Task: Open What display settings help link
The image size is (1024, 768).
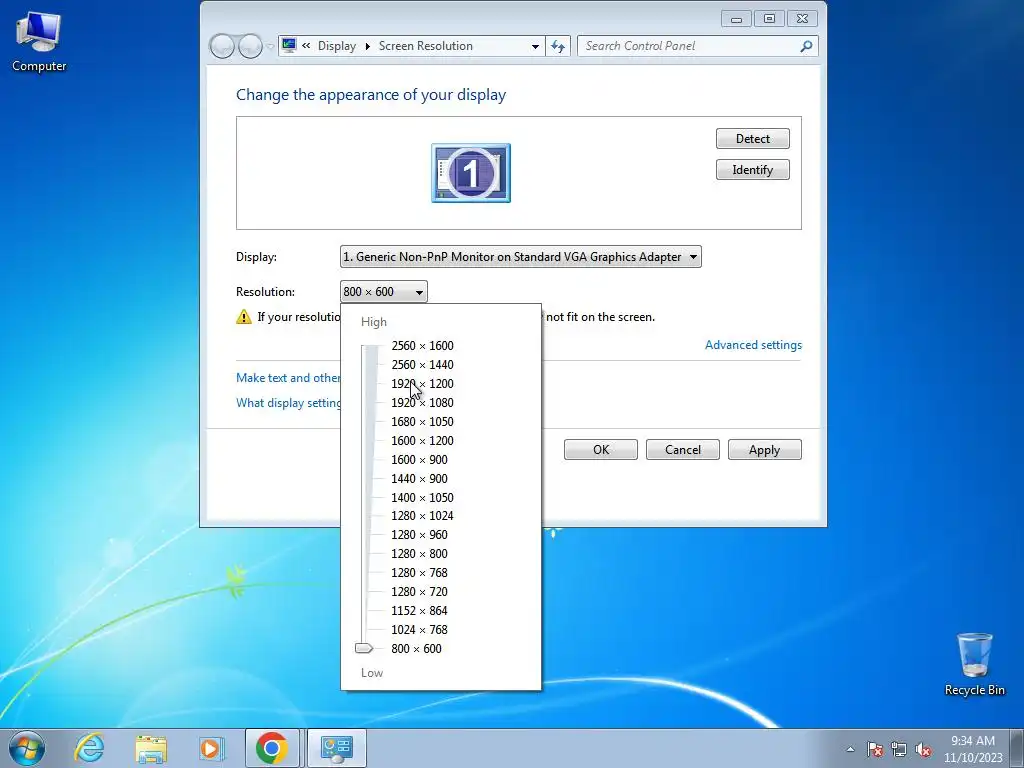Action: (x=288, y=402)
